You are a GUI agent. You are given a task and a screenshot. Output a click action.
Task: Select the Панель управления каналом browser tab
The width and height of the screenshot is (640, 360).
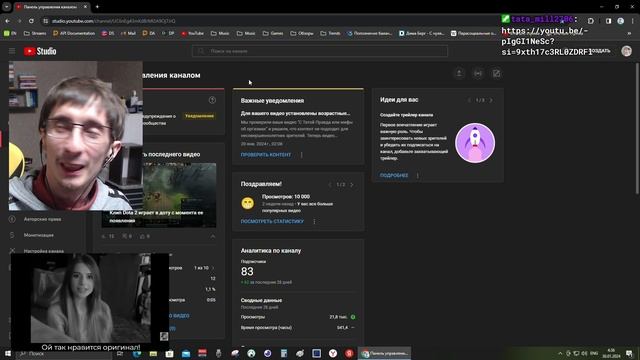pyautogui.click(x=50, y=7)
